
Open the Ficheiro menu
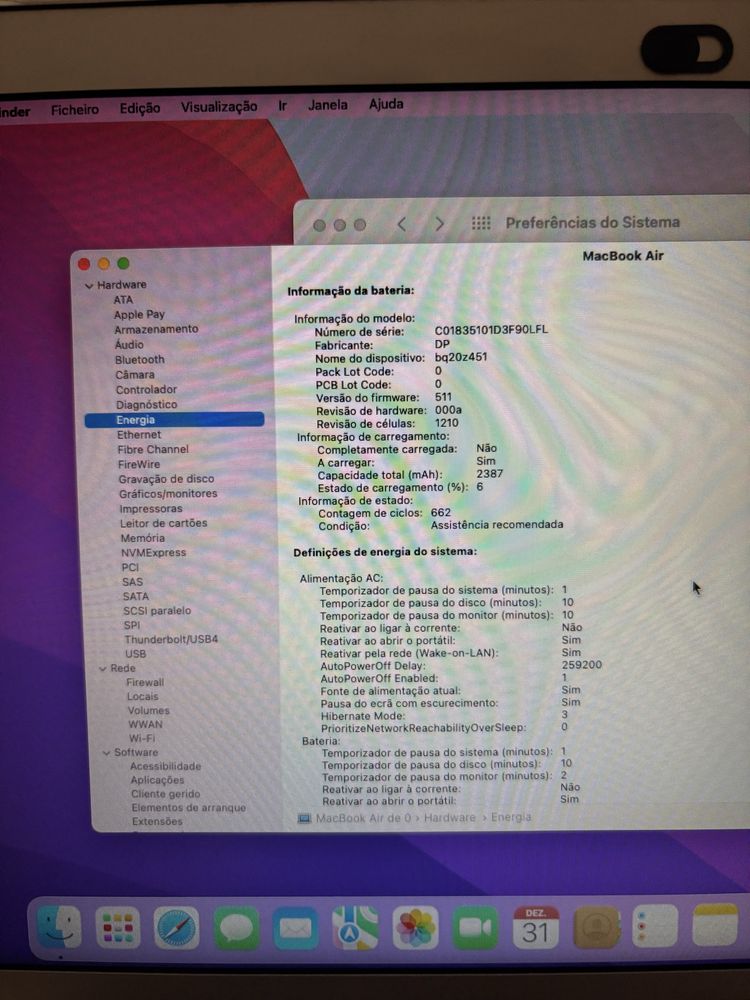pyautogui.click(x=75, y=110)
